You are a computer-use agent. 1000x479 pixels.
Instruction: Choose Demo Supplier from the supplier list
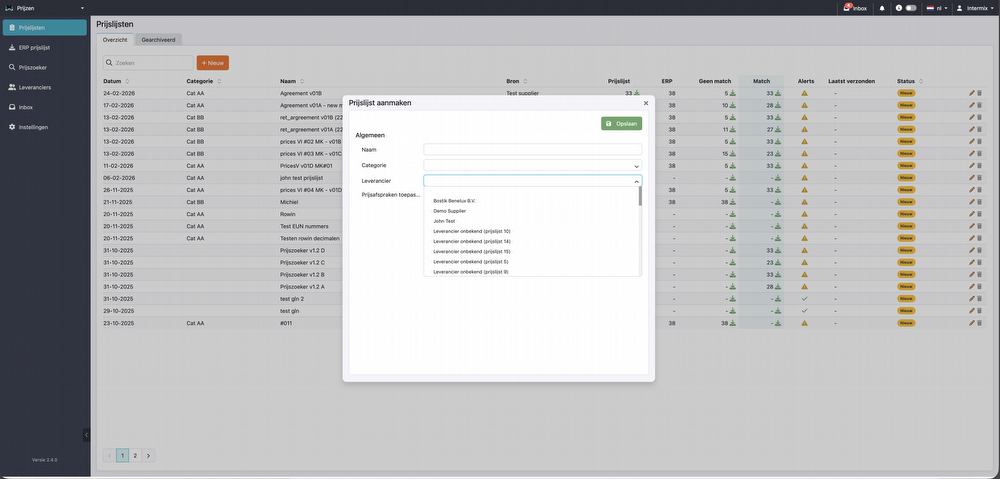pyautogui.click(x=449, y=211)
